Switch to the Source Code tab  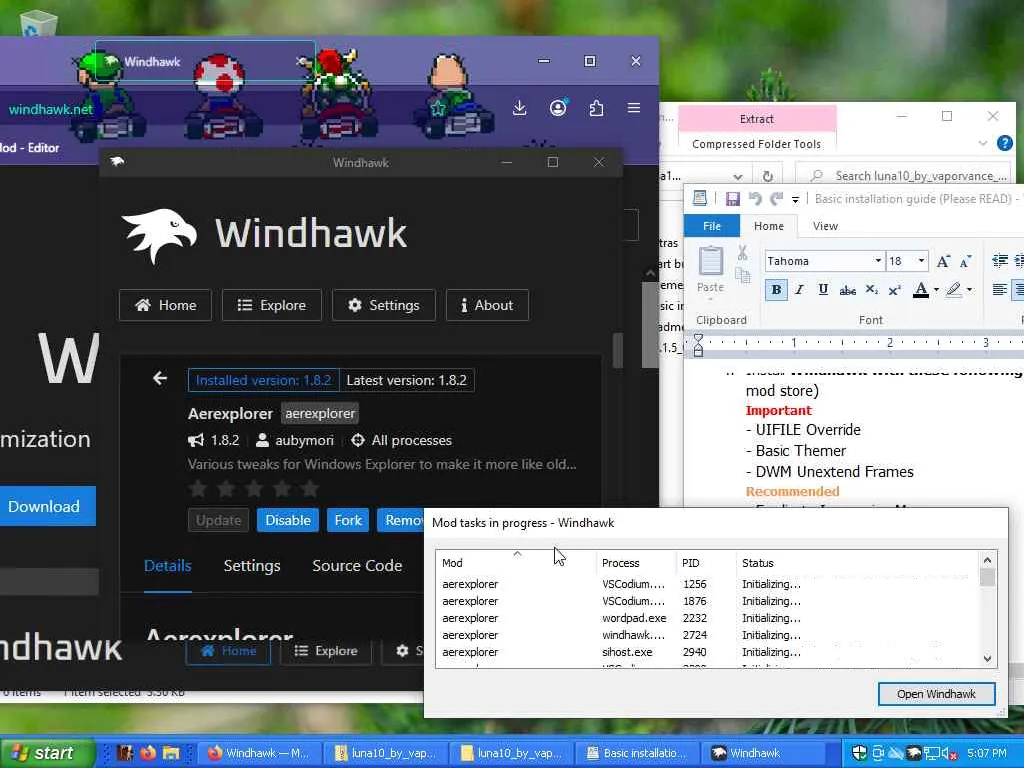tap(357, 566)
